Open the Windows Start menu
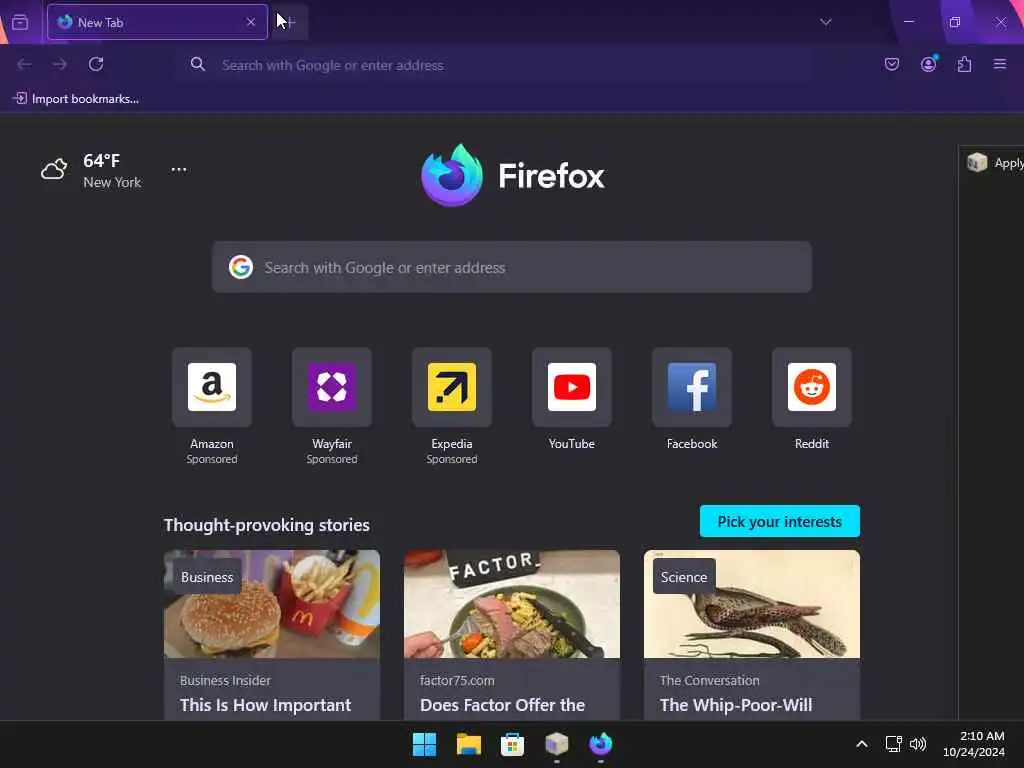This screenshot has width=1024, height=768. click(424, 744)
